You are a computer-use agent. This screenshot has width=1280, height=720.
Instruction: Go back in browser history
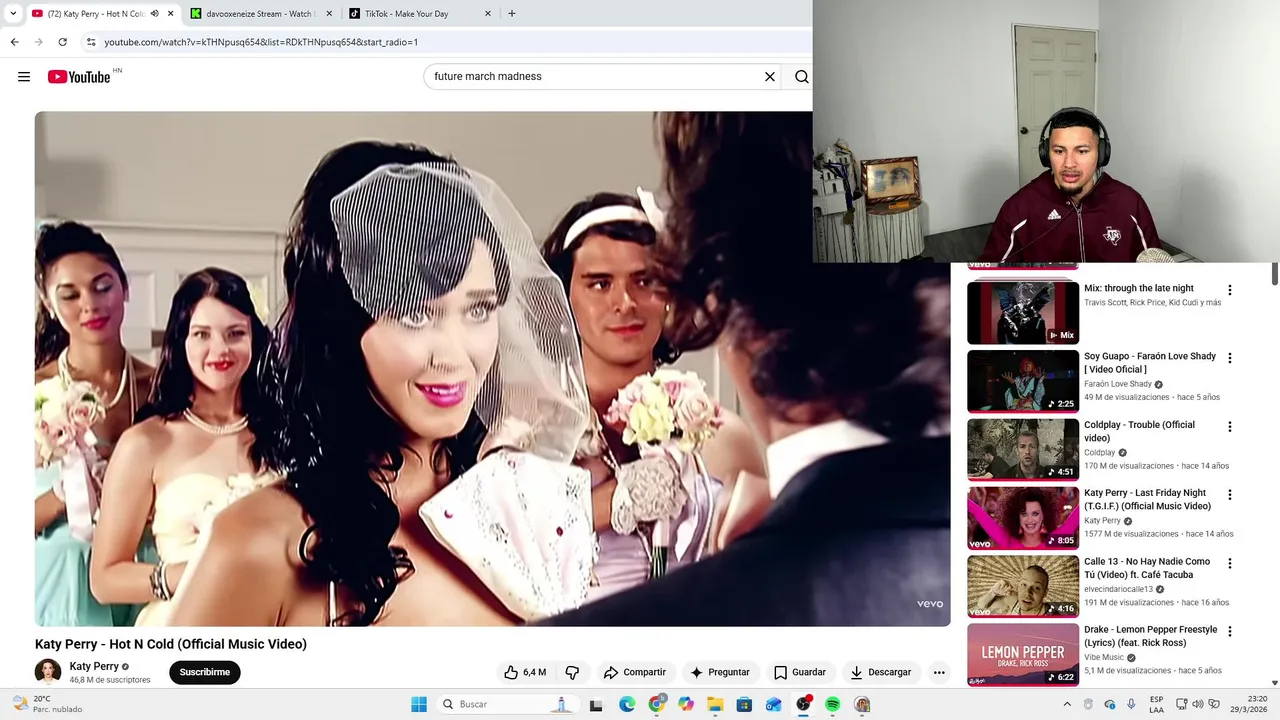click(x=14, y=42)
